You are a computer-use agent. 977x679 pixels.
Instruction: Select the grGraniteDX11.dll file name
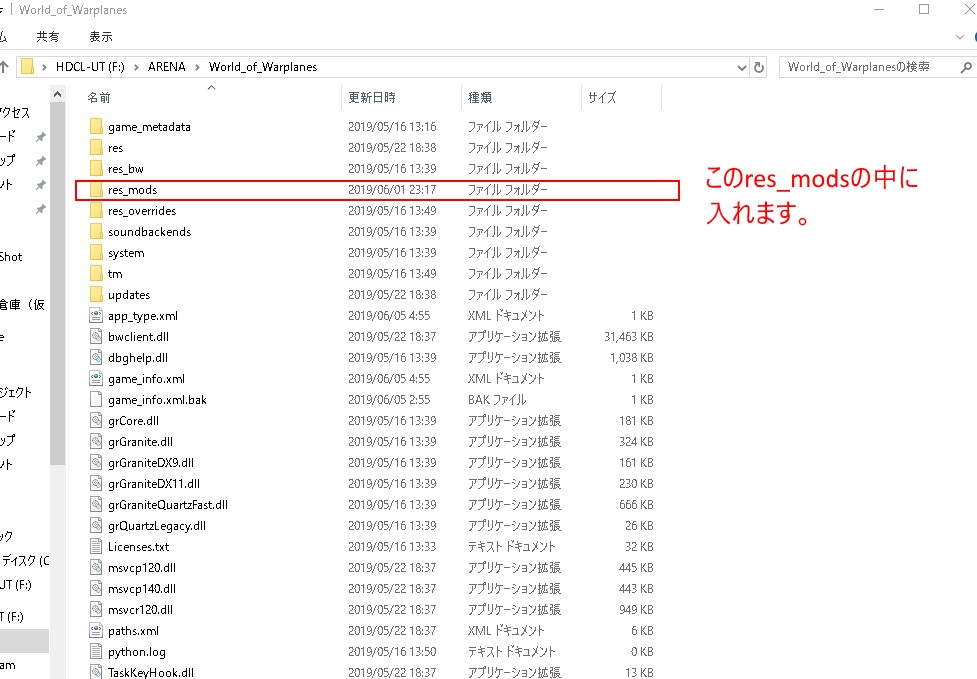click(154, 483)
